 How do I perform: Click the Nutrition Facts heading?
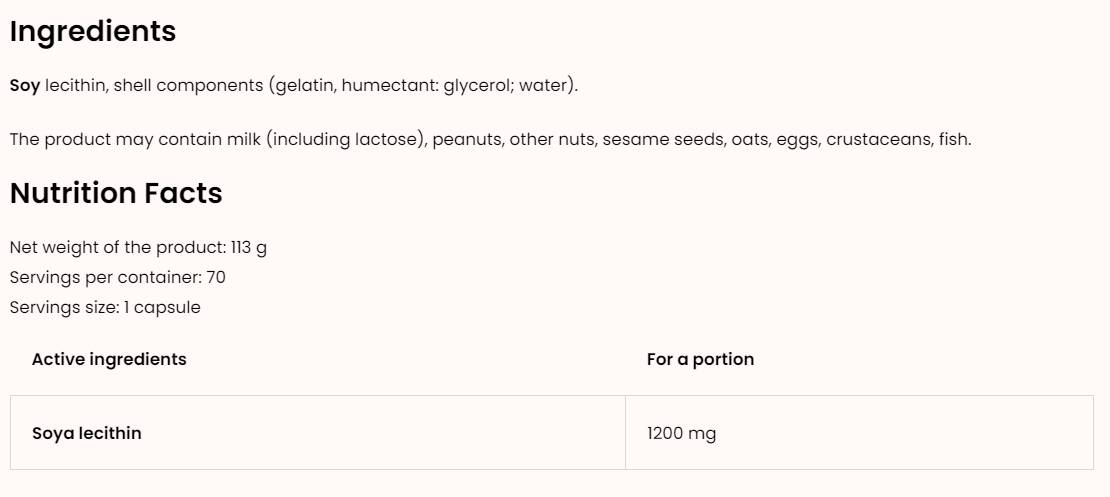click(116, 193)
